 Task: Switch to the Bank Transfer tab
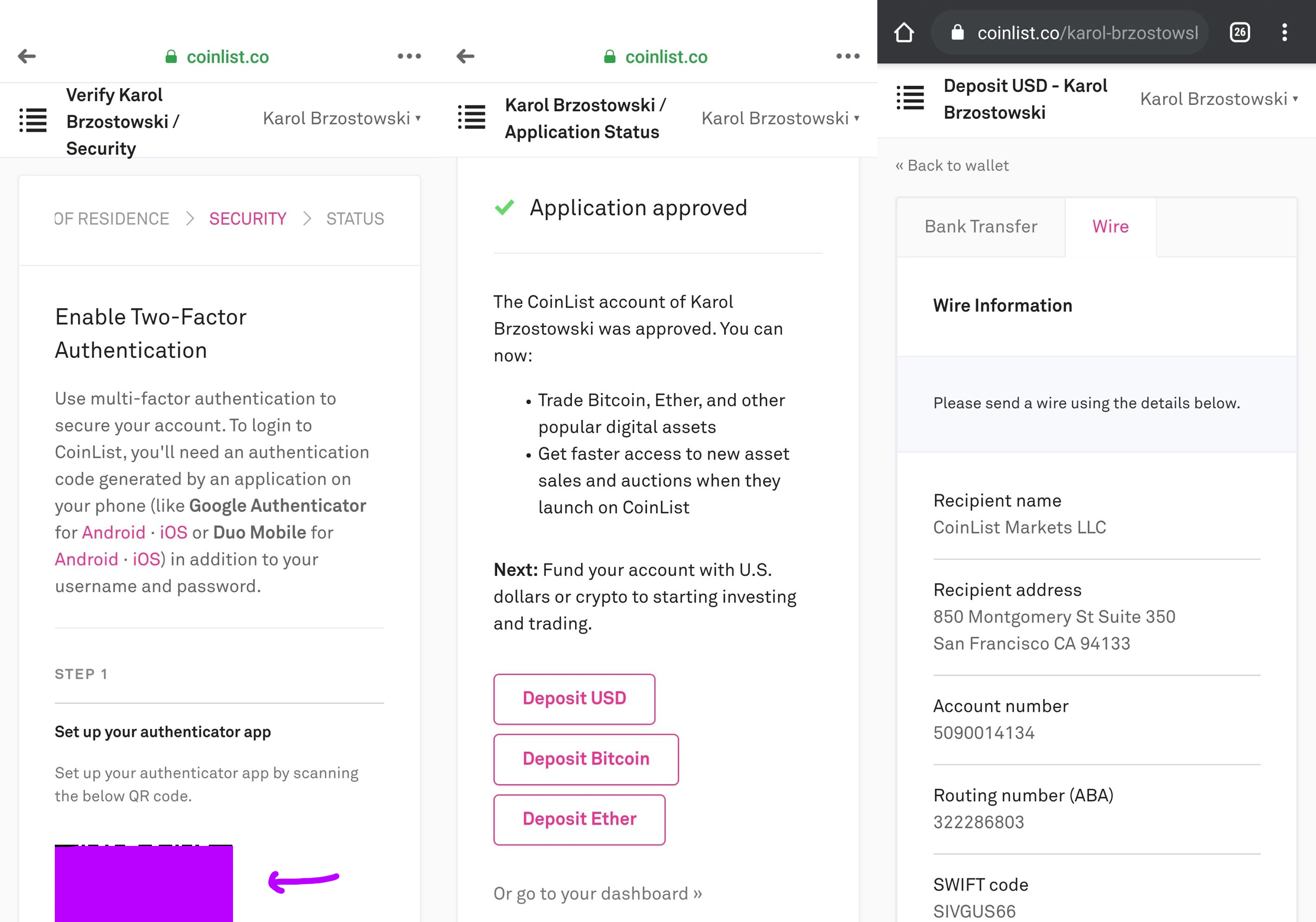tap(981, 226)
